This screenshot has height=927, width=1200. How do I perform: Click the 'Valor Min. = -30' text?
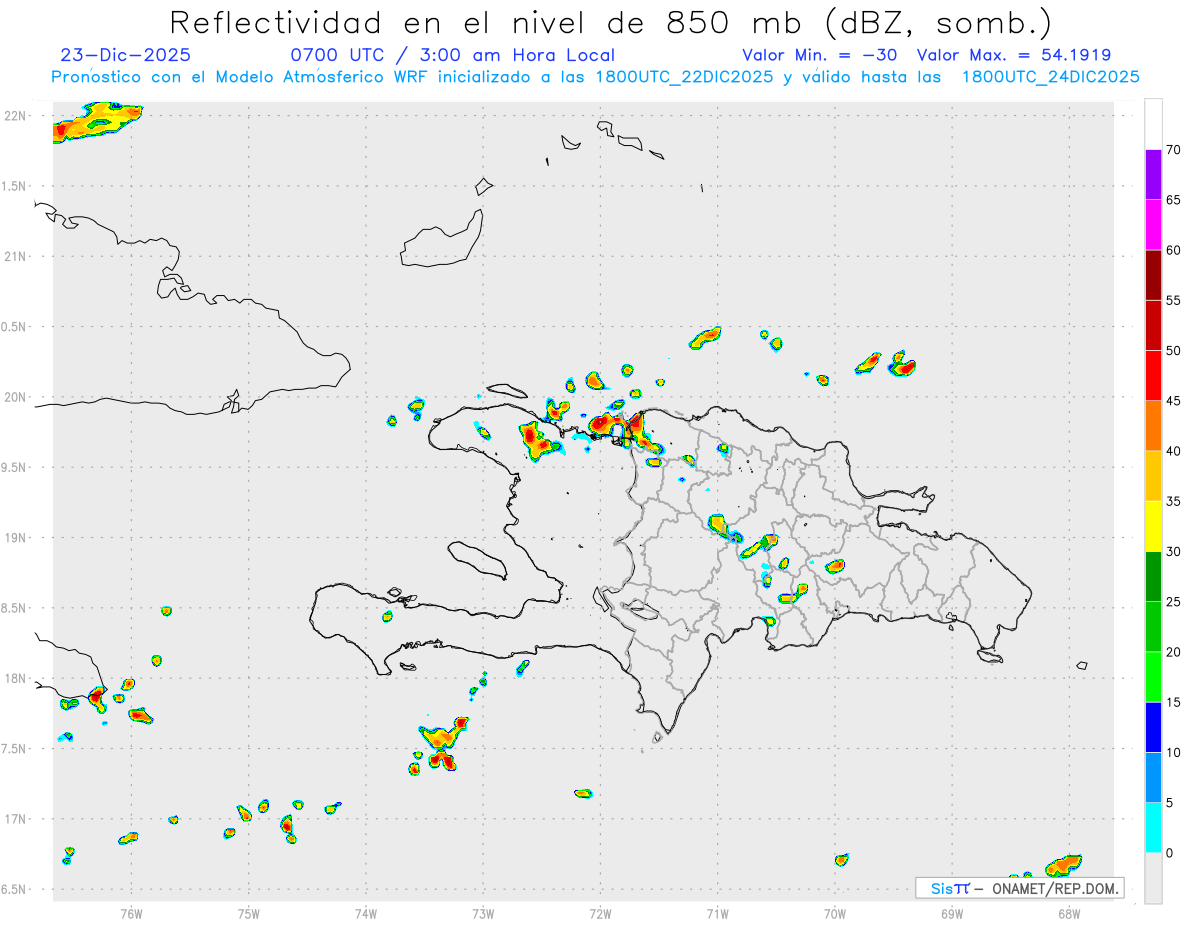pyautogui.click(x=819, y=55)
